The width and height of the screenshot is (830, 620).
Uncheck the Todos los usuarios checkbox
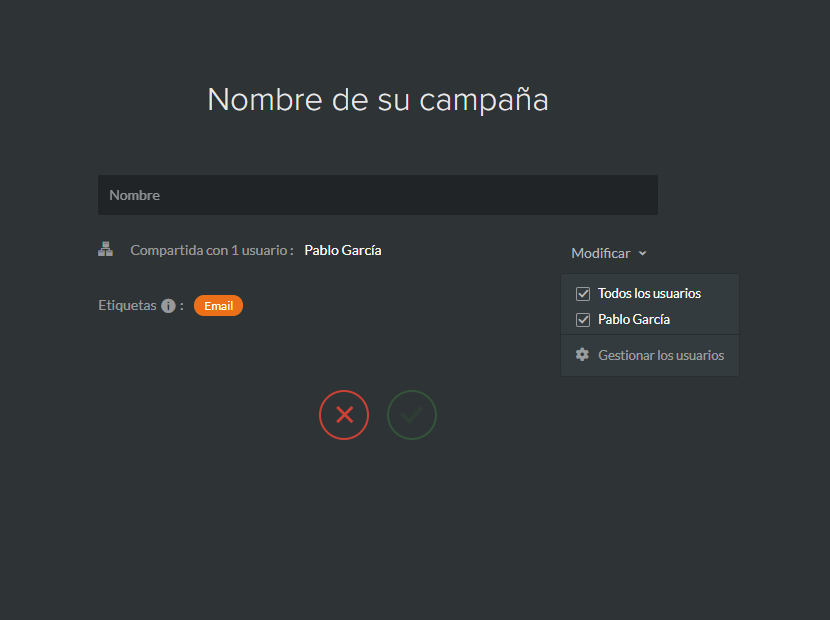[583, 294]
